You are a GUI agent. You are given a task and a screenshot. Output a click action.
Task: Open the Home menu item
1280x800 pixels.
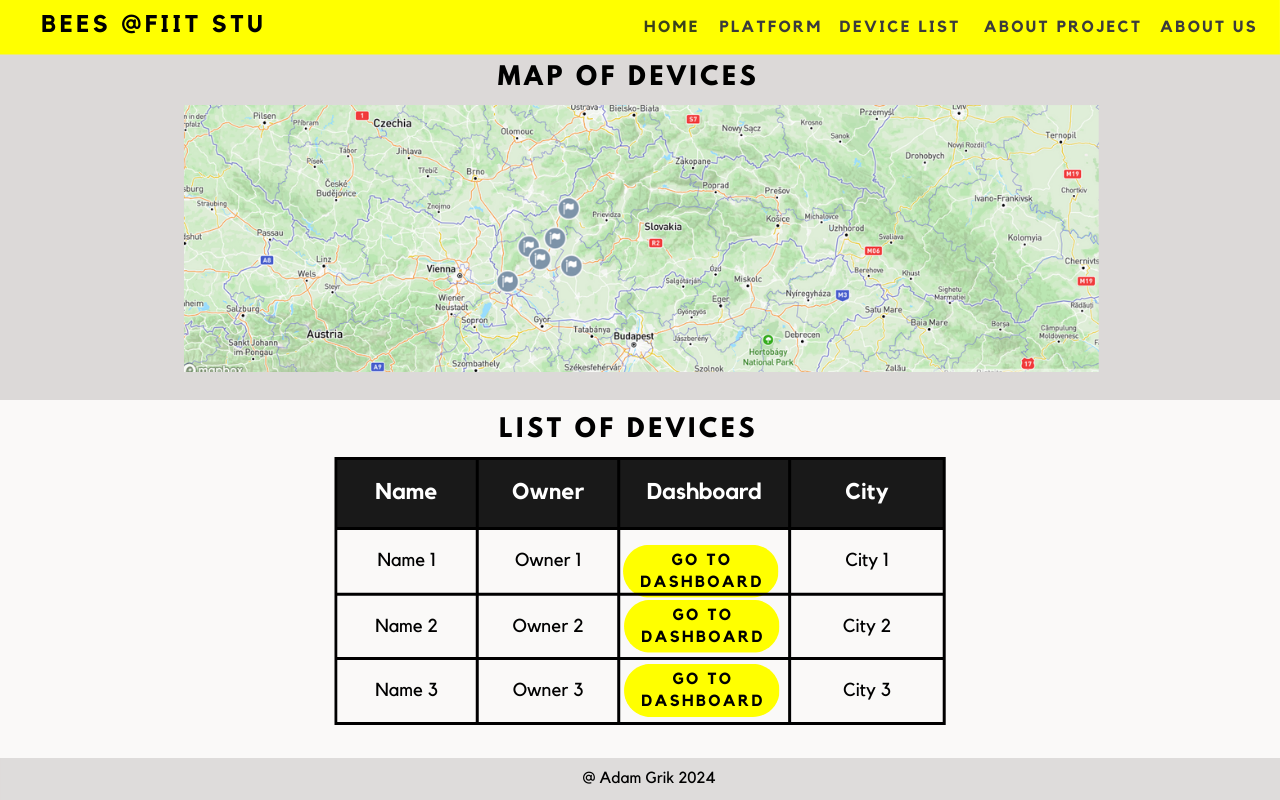(671, 27)
